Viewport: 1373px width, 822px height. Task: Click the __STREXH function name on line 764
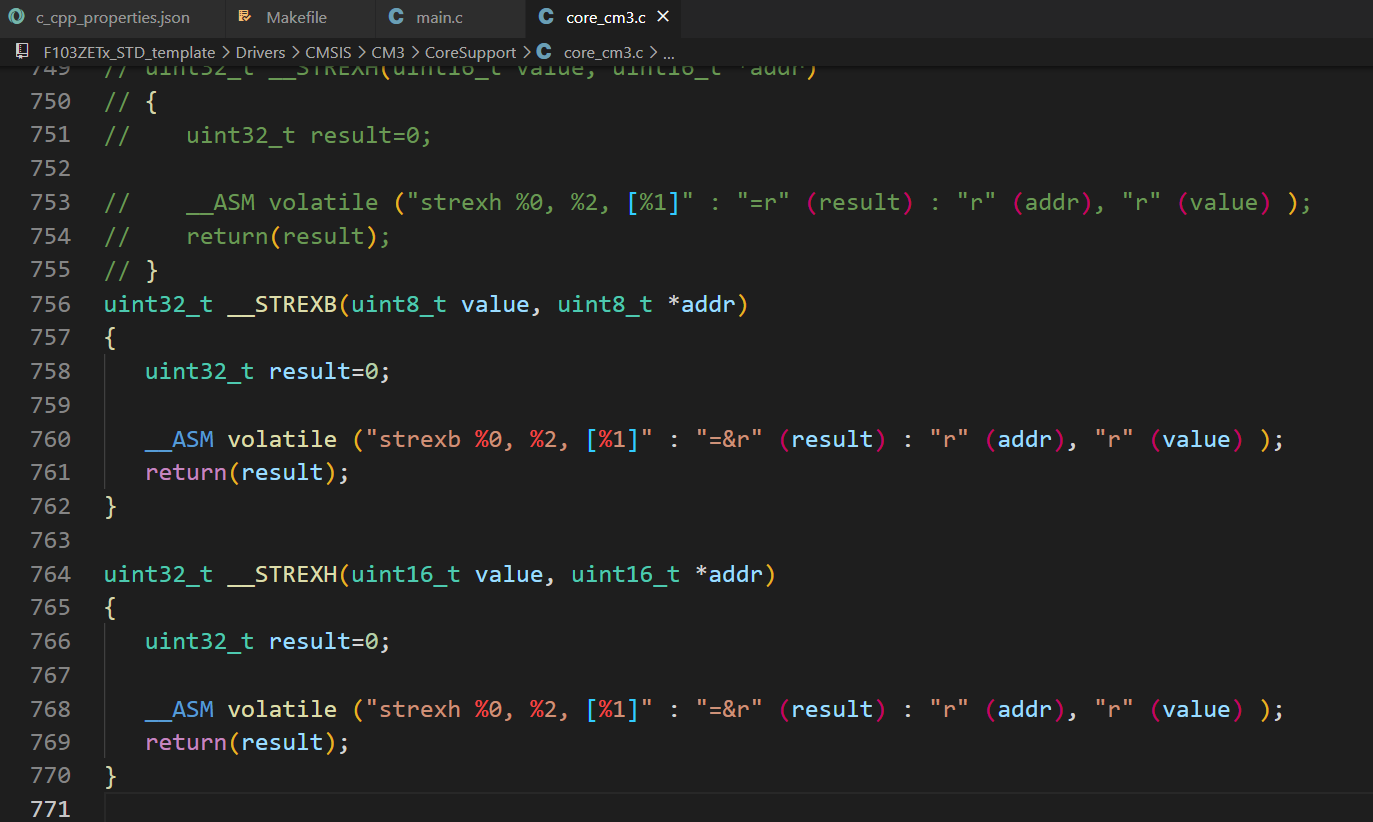click(282, 574)
